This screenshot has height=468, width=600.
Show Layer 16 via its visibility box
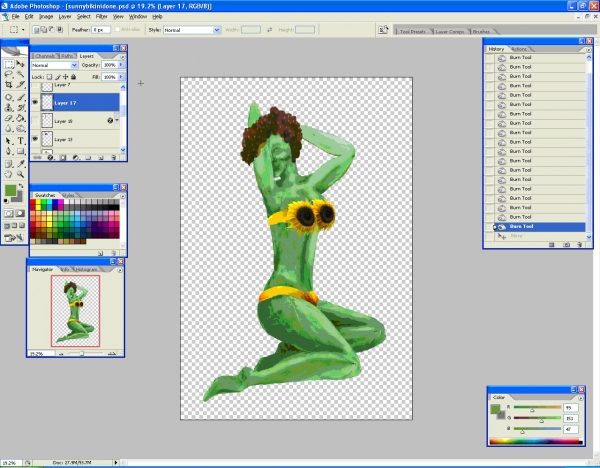pos(35,121)
